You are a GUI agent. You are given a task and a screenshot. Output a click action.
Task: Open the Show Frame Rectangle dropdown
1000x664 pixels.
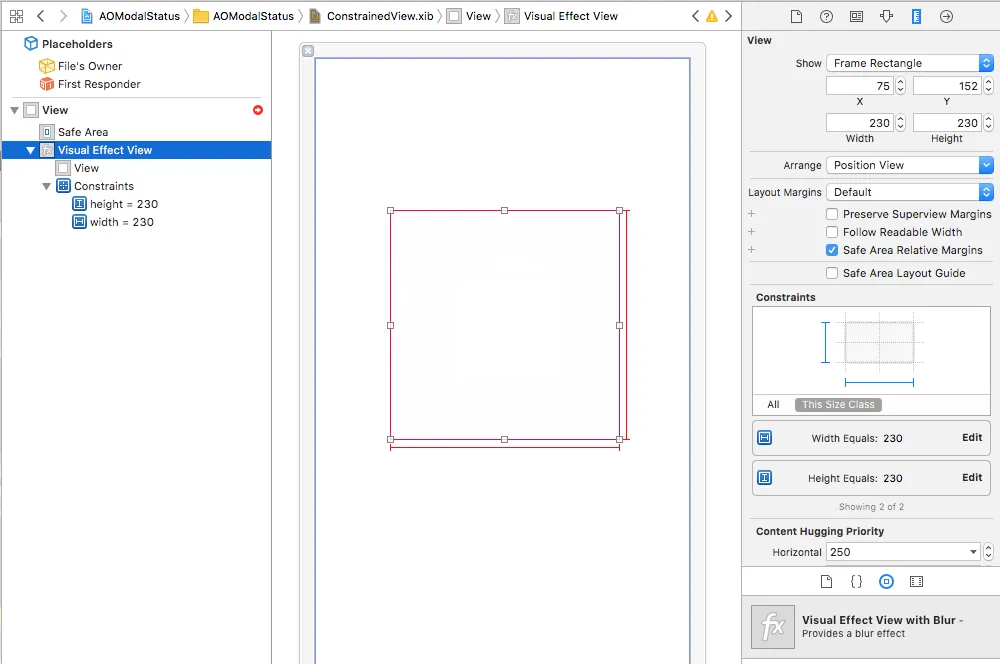click(910, 63)
